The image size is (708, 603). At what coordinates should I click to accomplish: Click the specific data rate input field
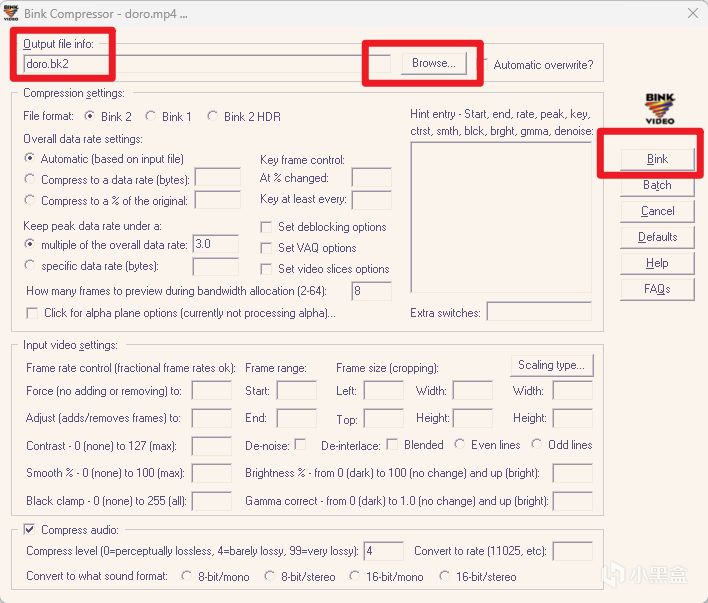point(215,267)
